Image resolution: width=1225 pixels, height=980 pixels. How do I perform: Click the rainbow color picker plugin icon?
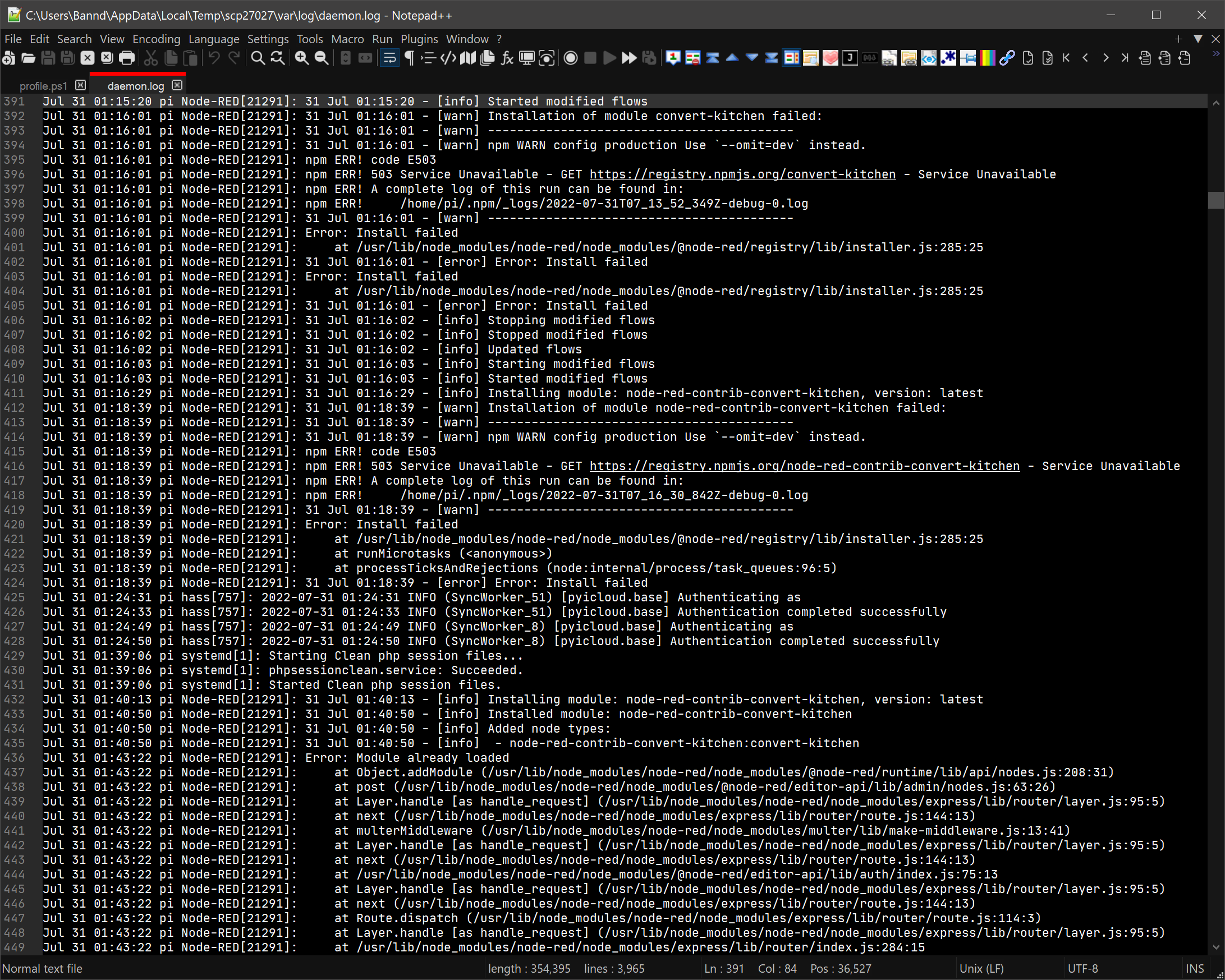tap(988, 58)
